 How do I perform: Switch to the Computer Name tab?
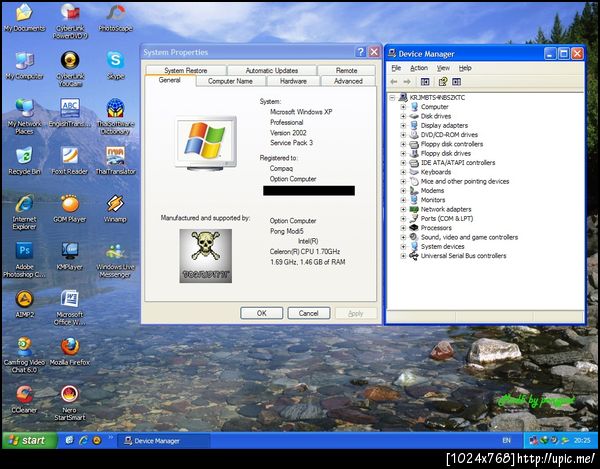coord(230,81)
